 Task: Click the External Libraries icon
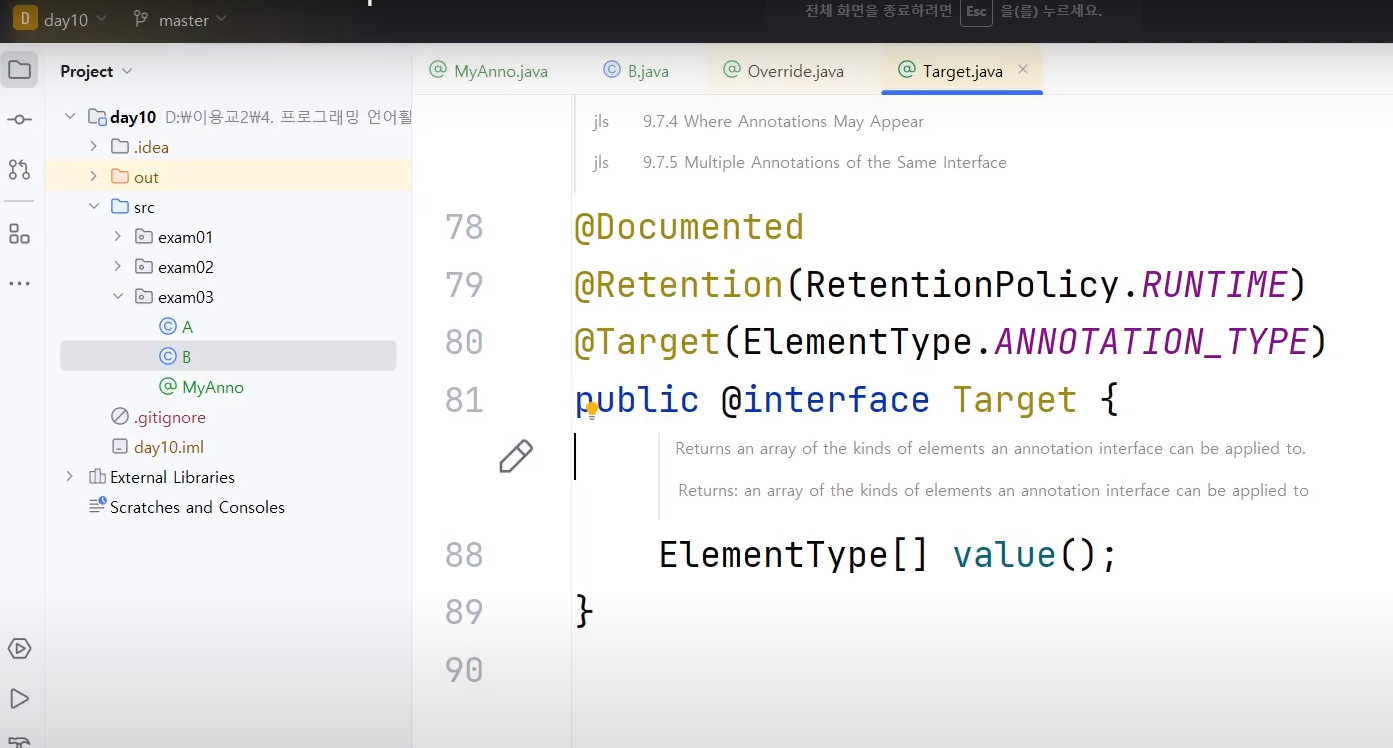click(x=97, y=477)
